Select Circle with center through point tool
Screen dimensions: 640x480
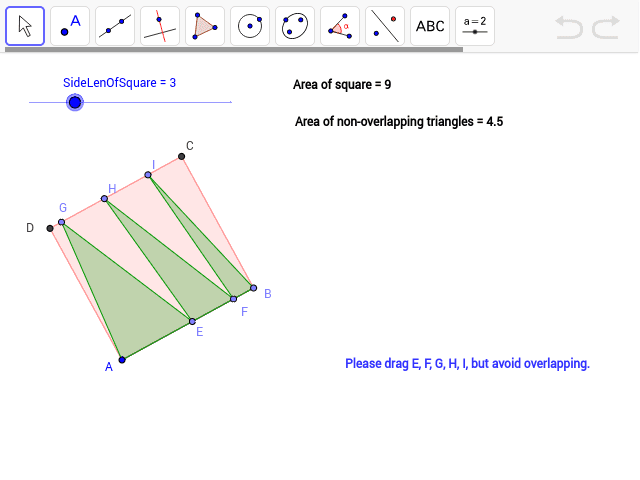[250, 26]
